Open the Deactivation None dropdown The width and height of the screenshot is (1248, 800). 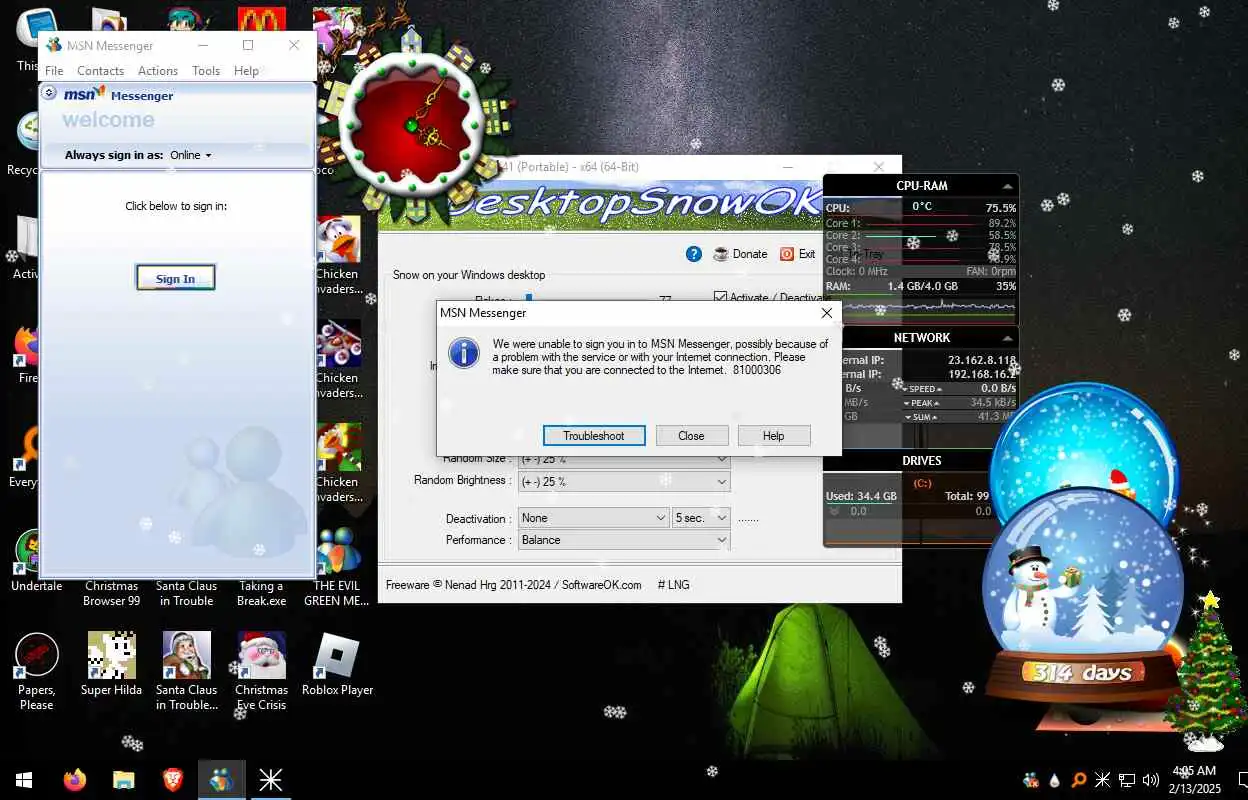tap(594, 518)
